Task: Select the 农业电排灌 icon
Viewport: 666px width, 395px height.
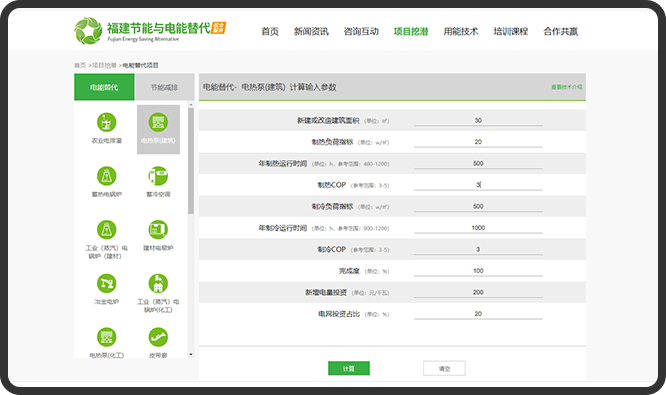Action: [x=107, y=122]
